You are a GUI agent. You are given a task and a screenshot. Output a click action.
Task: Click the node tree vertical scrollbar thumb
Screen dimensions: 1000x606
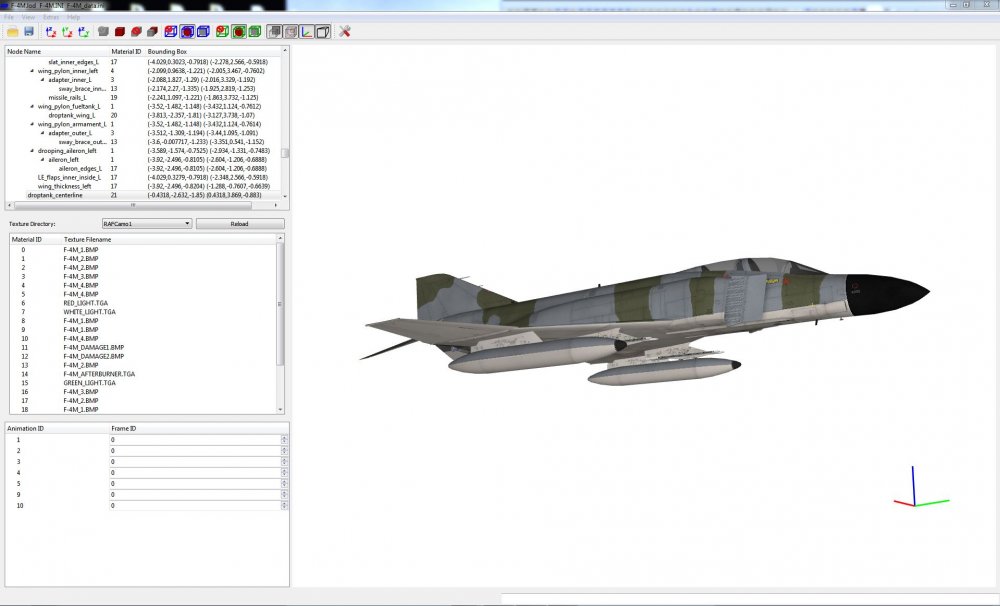point(285,153)
